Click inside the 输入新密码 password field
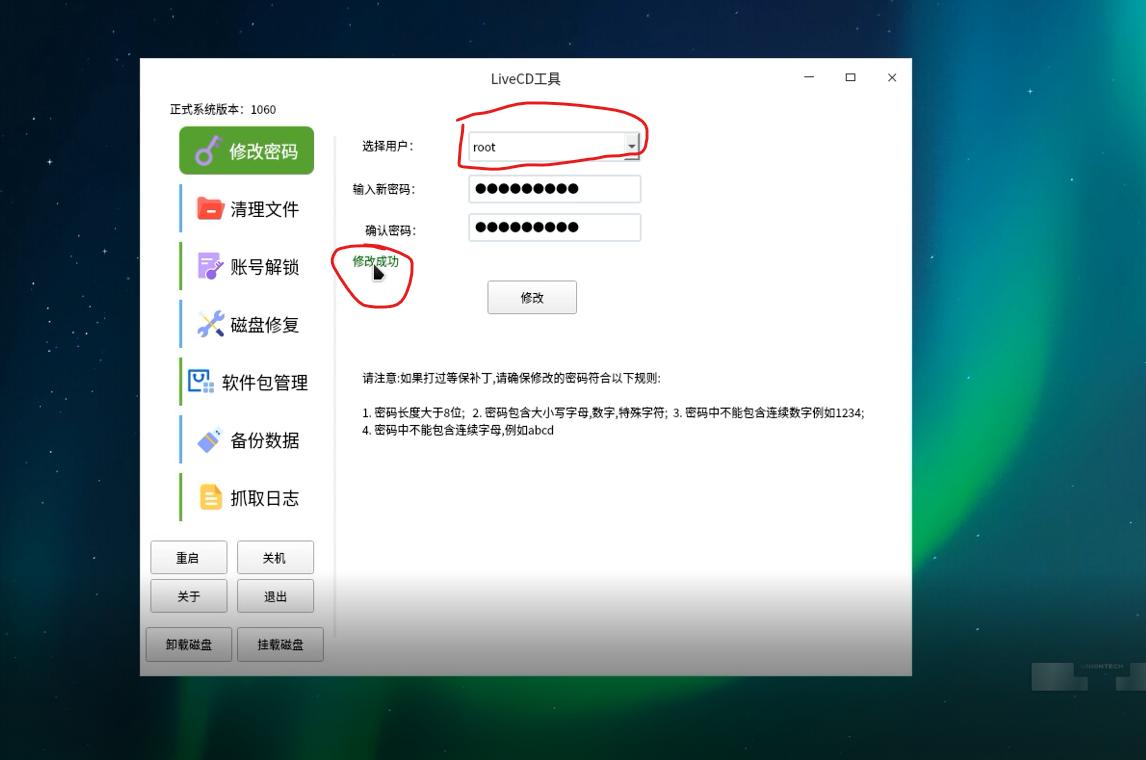Viewport: 1146px width, 760px height. pos(554,188)
